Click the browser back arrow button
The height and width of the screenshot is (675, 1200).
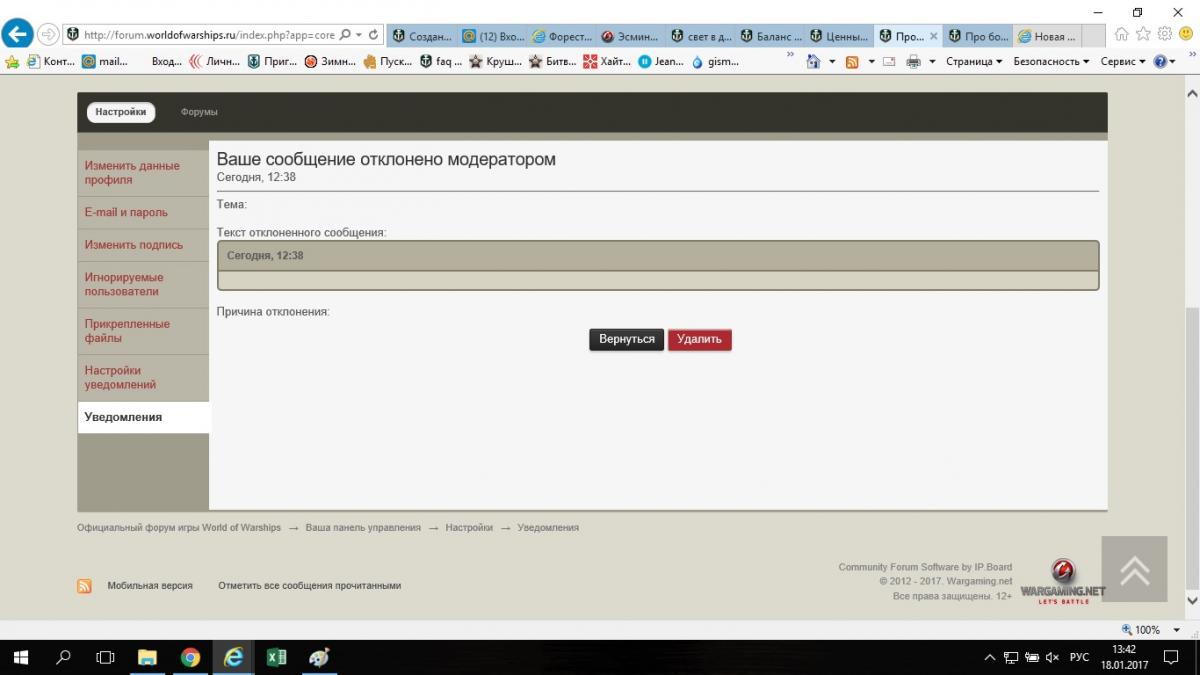(17, 34)
